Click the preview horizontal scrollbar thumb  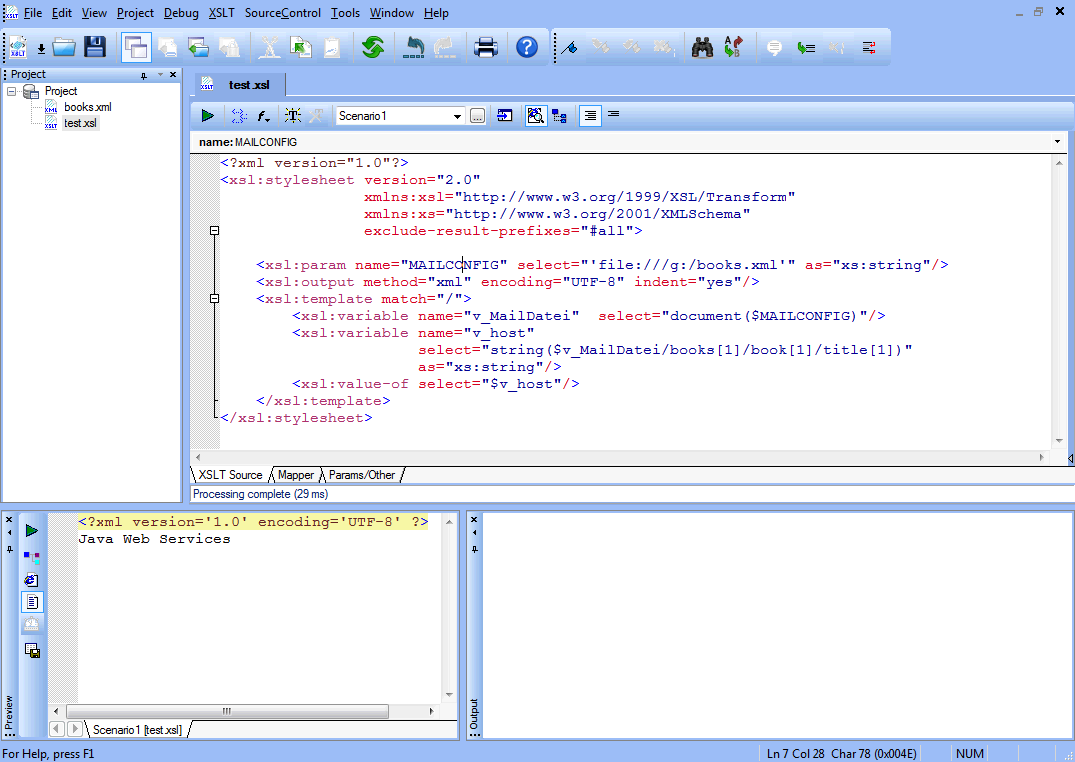227,711
